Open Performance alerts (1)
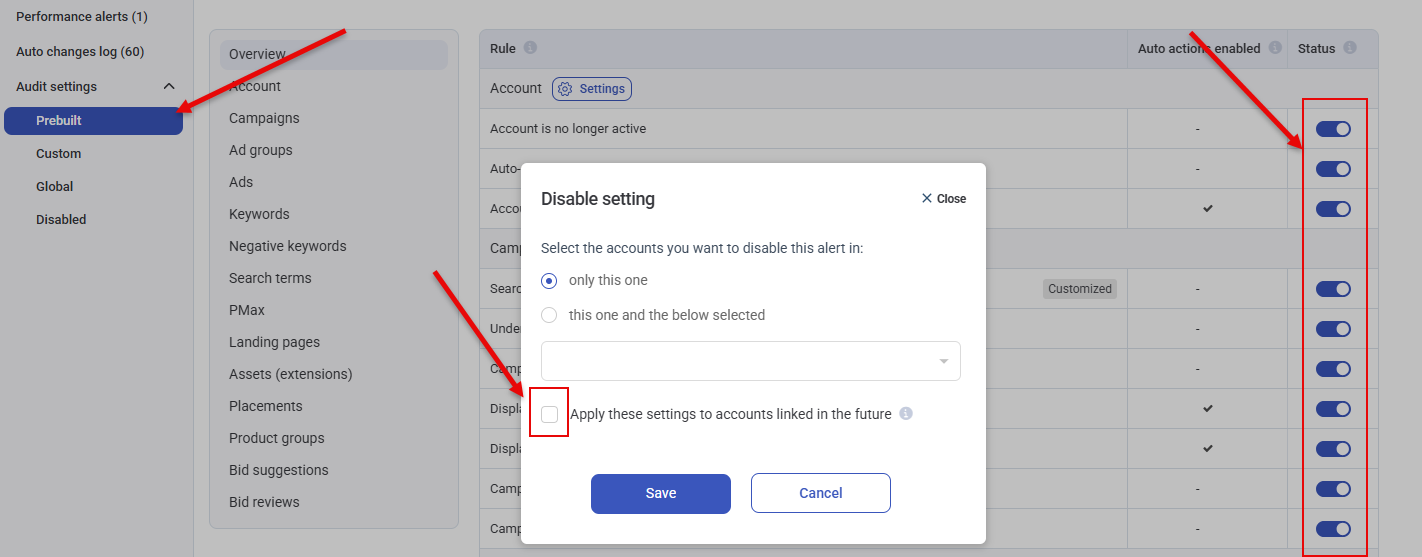The width and height of the screenshot is (1422, 557). point(82,17)
